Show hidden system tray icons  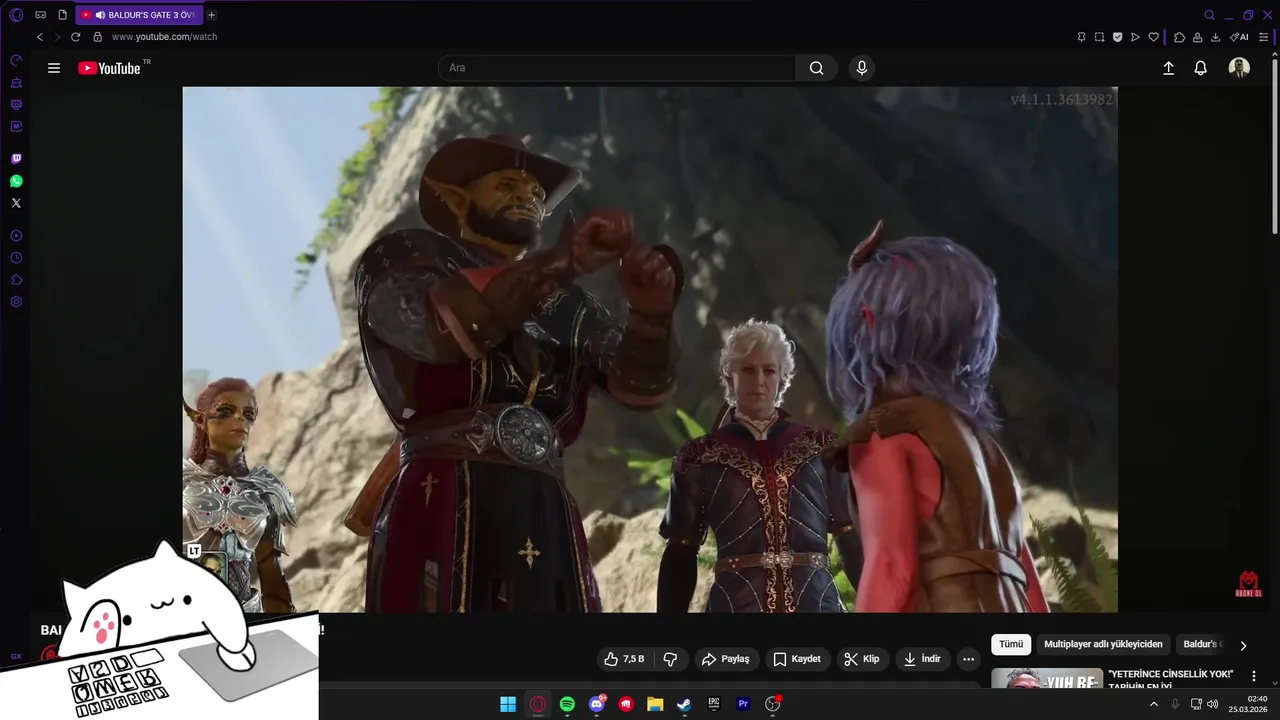(x=1153, y=704)
